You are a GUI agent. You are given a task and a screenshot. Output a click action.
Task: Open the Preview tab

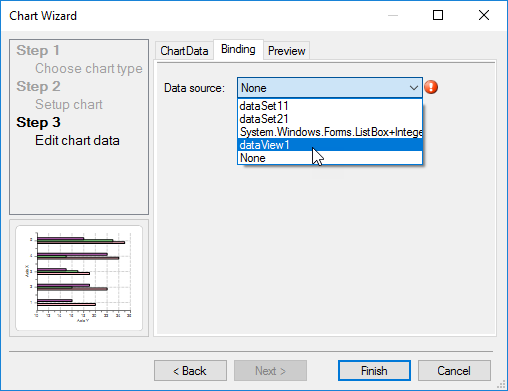coord(287,51)
